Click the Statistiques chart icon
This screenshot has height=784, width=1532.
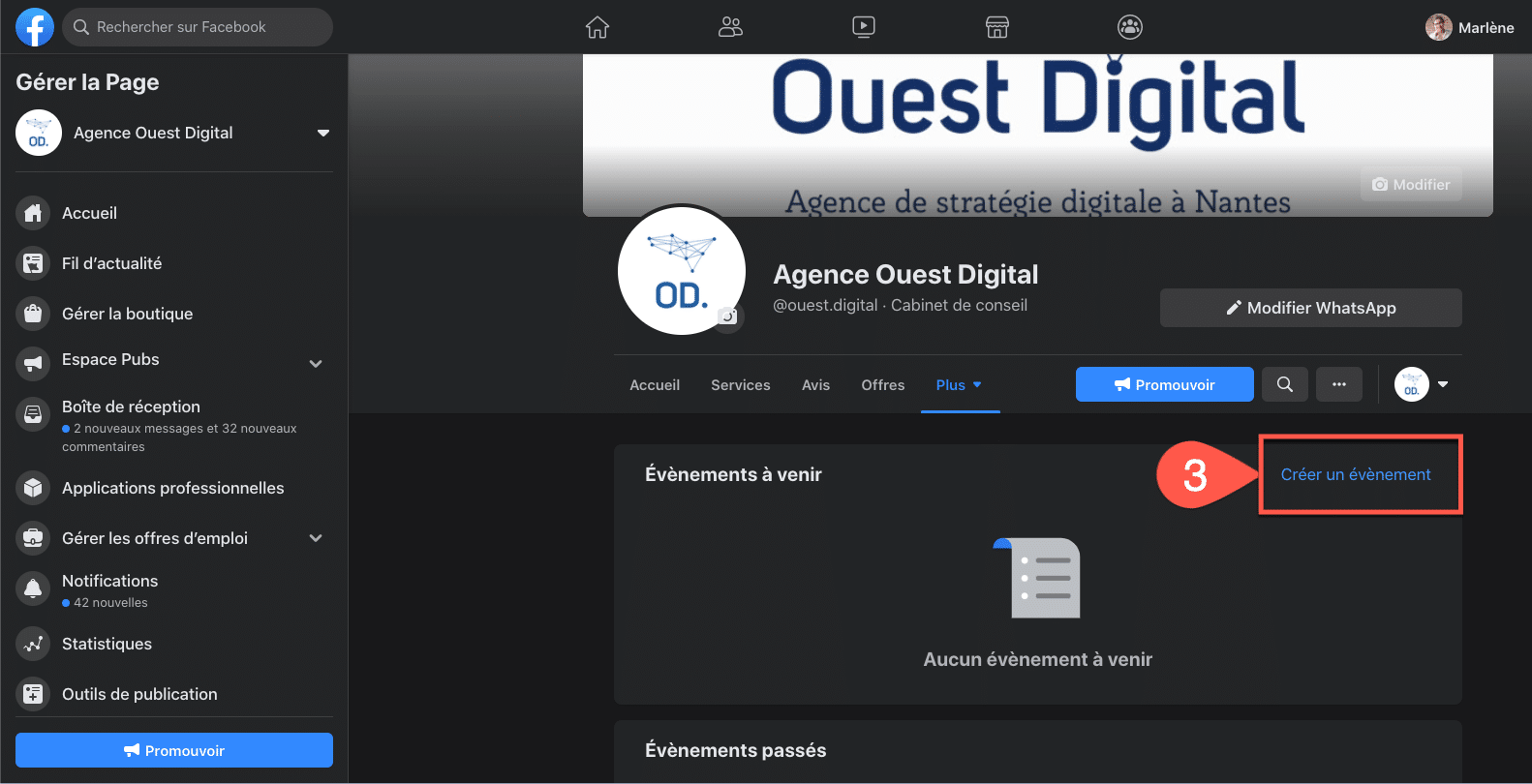coord(33,644)
